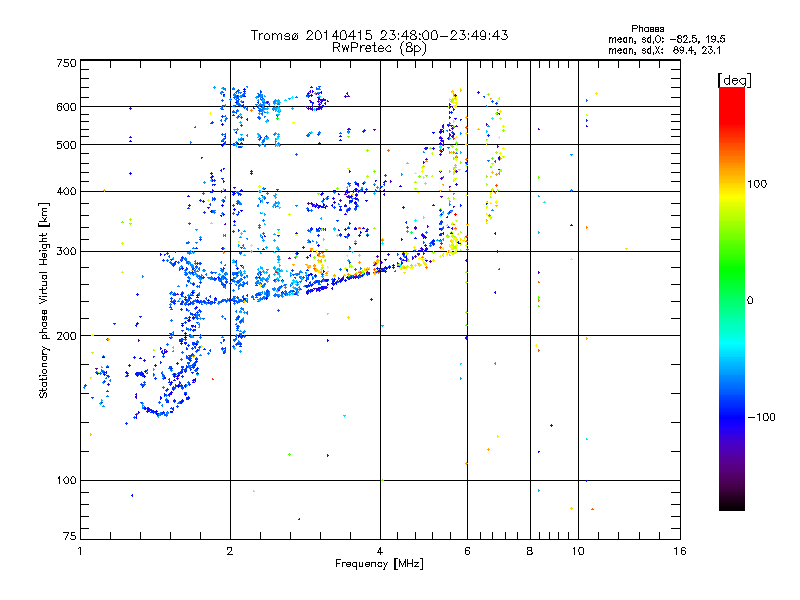Click the colorbar tick label "-100"
The image size is (800, 600).
click(x=761, y=417)
